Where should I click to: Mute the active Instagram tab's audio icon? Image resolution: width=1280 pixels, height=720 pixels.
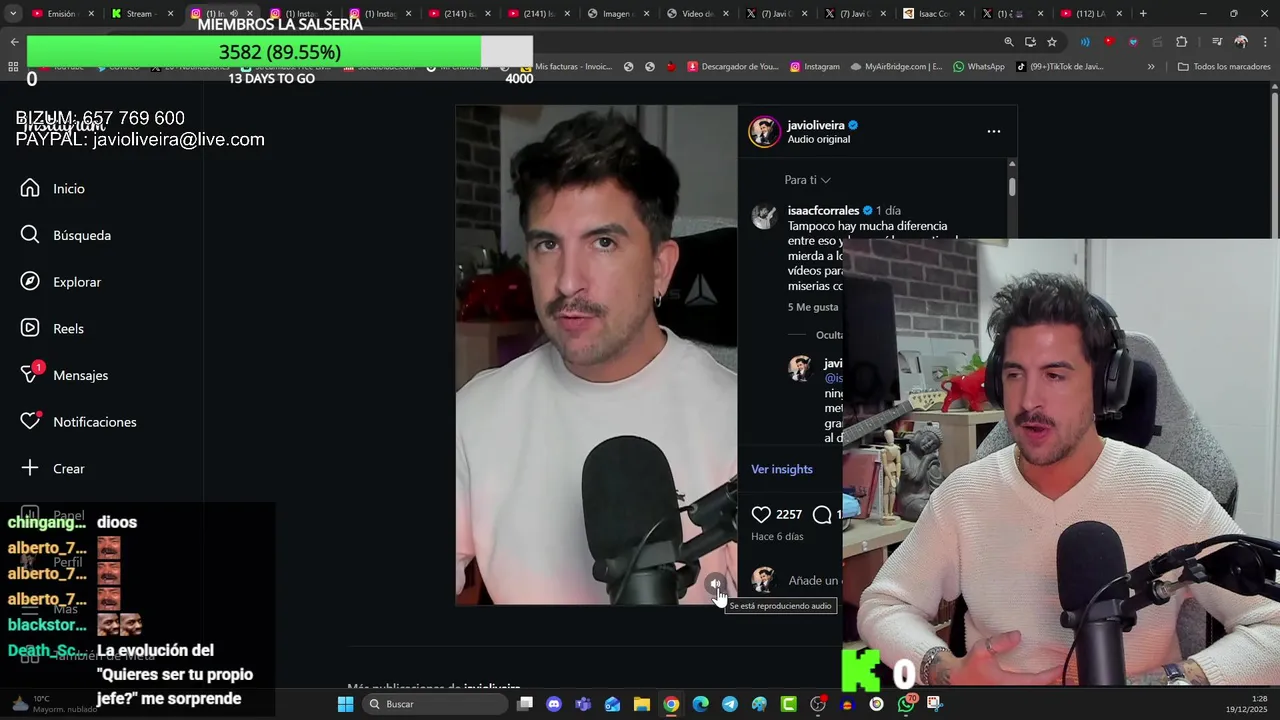pos(234,14)
